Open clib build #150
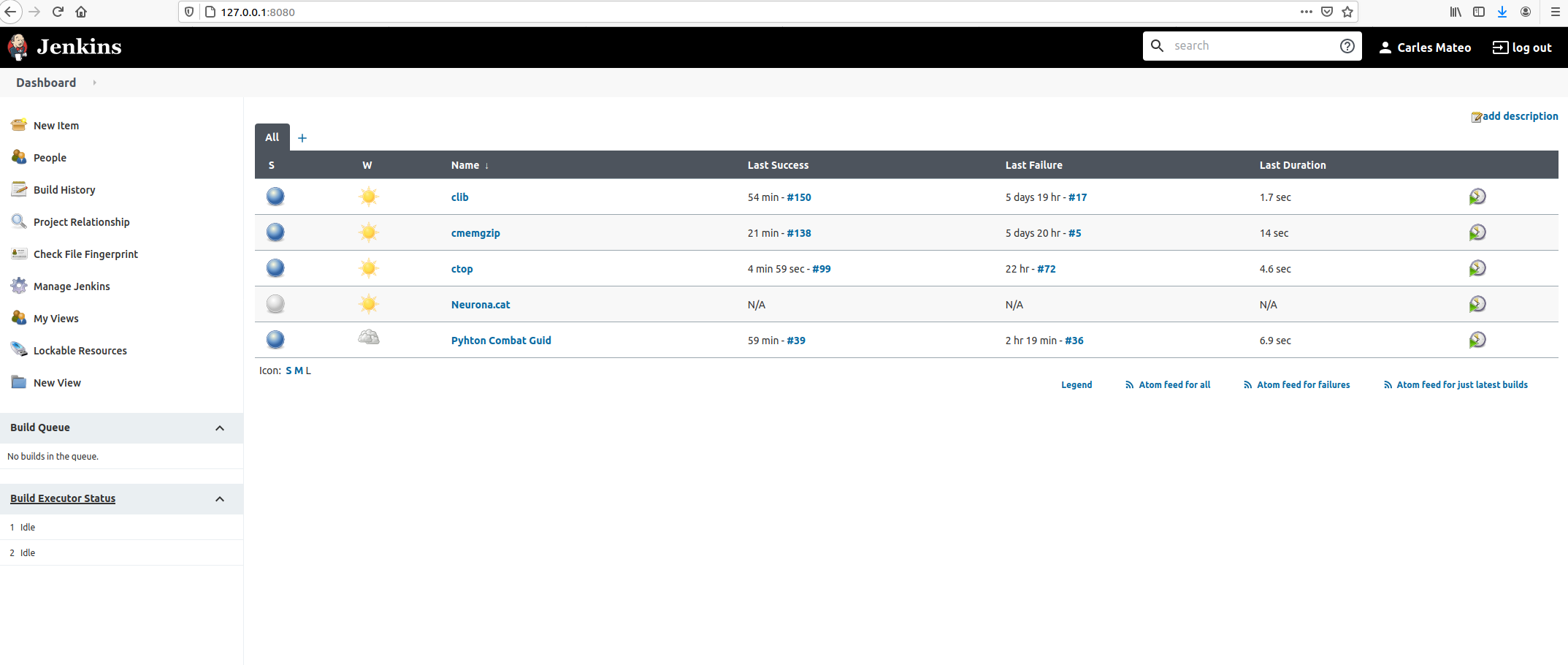 pyautogui.click(x=799, y=197)
